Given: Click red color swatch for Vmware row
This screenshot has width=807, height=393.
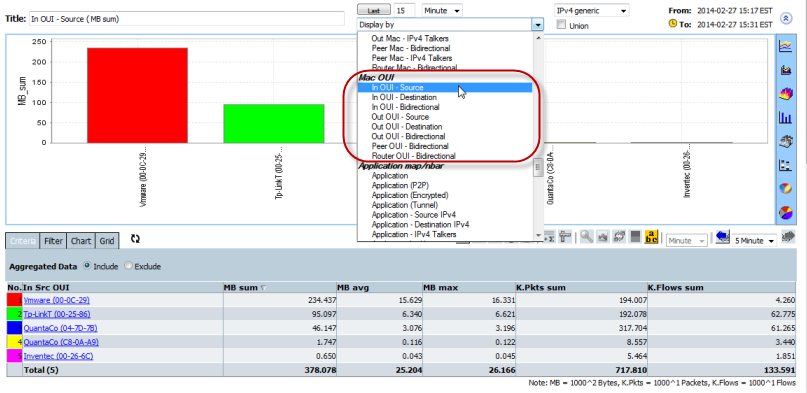Looking at the screenshot, I should (14, 300).
